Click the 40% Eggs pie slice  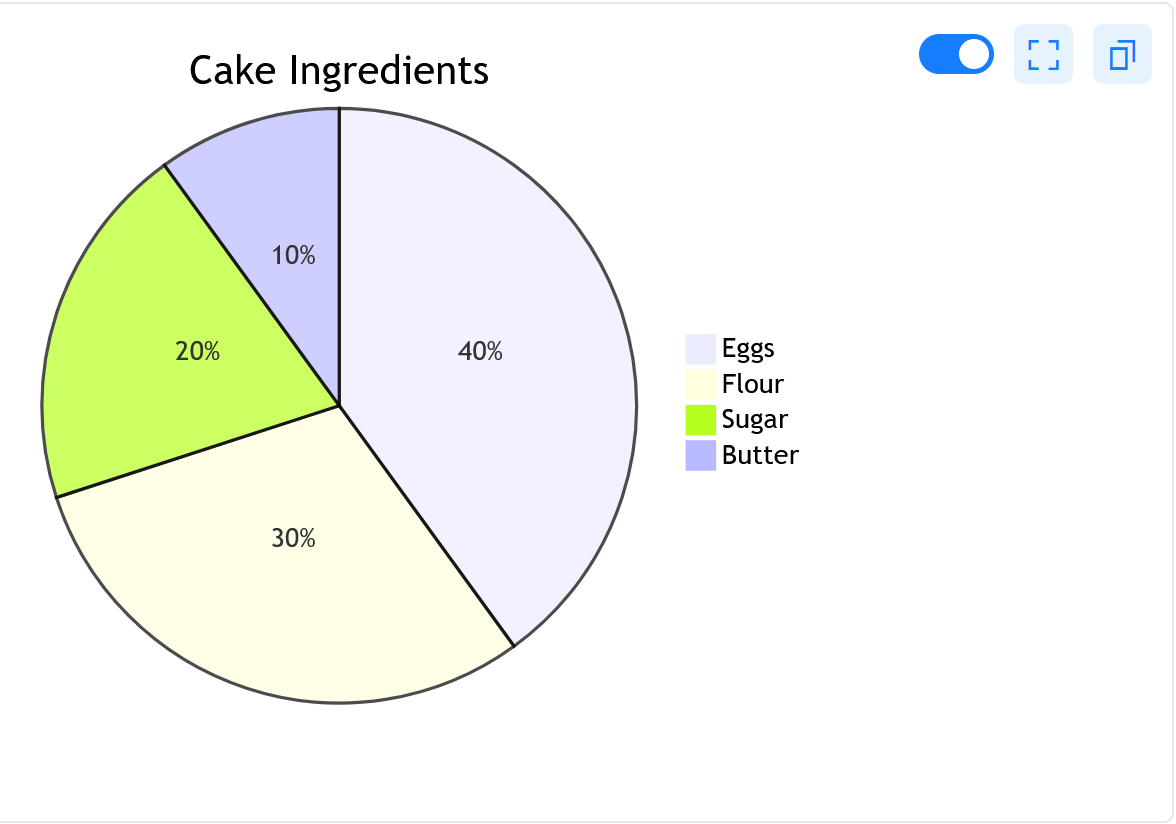click(x=482, y=351)
